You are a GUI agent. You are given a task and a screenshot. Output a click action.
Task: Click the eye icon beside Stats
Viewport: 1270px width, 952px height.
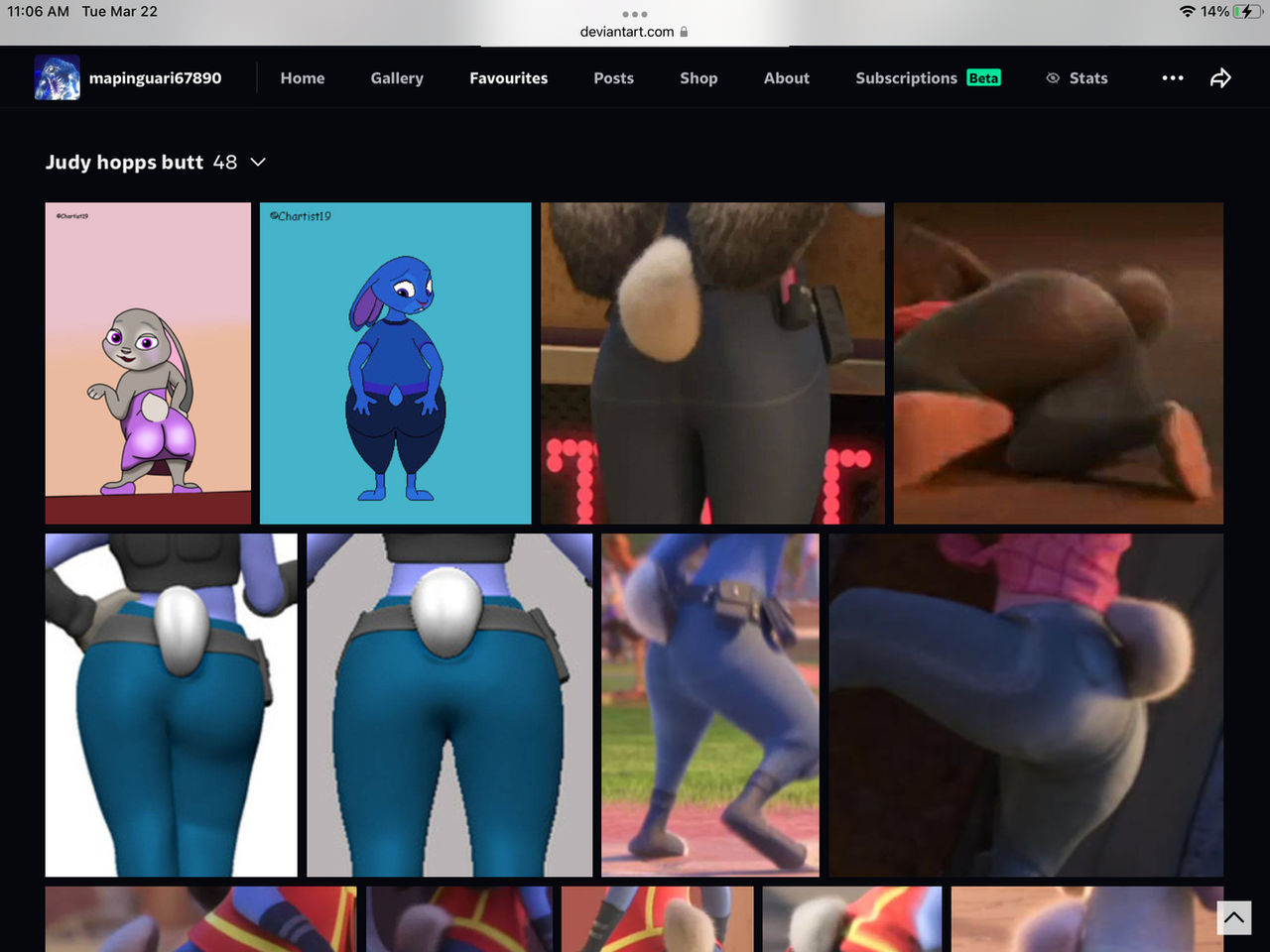[x=1053, y=78]
